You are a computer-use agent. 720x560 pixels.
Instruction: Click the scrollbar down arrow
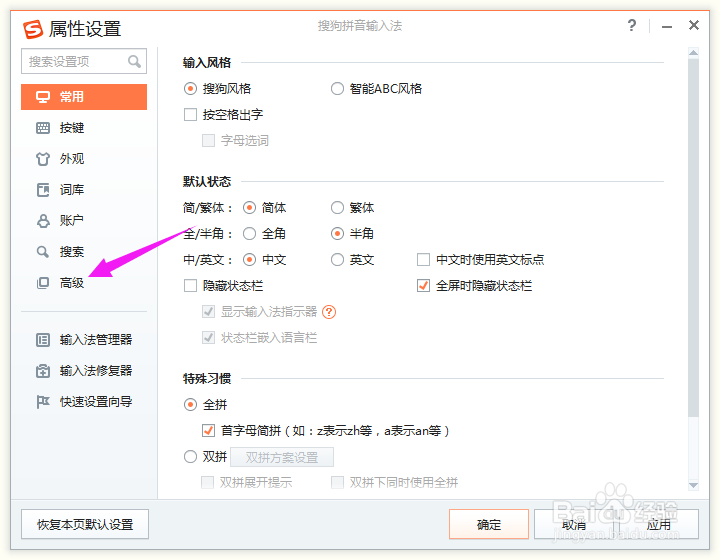point(693,485)
